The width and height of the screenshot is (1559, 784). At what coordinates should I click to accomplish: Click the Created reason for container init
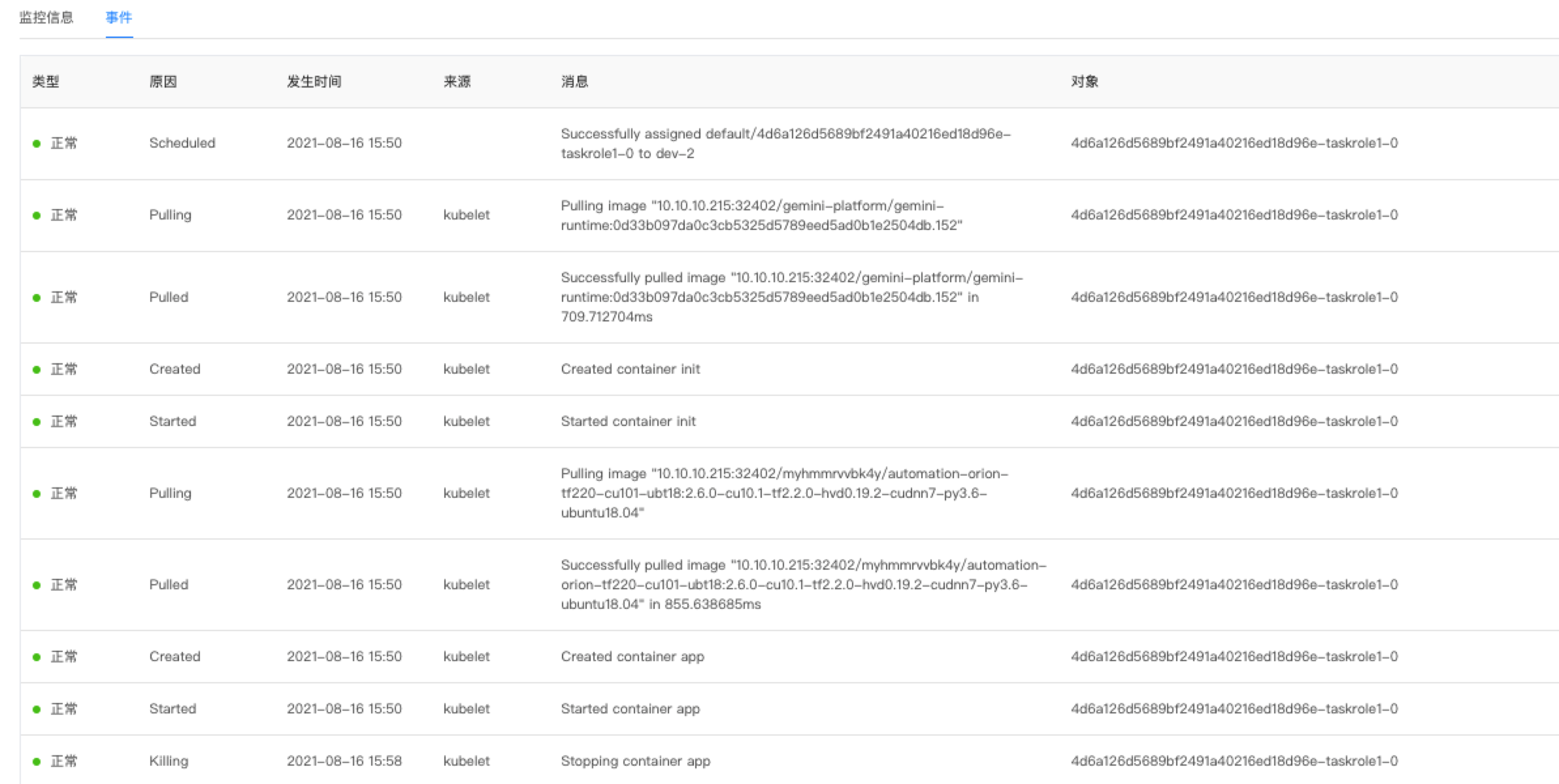[174, 369]
